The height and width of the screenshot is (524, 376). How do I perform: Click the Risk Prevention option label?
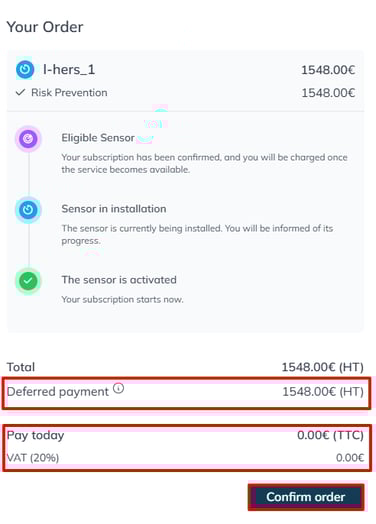pyautogui.click(x=69, y=93)
